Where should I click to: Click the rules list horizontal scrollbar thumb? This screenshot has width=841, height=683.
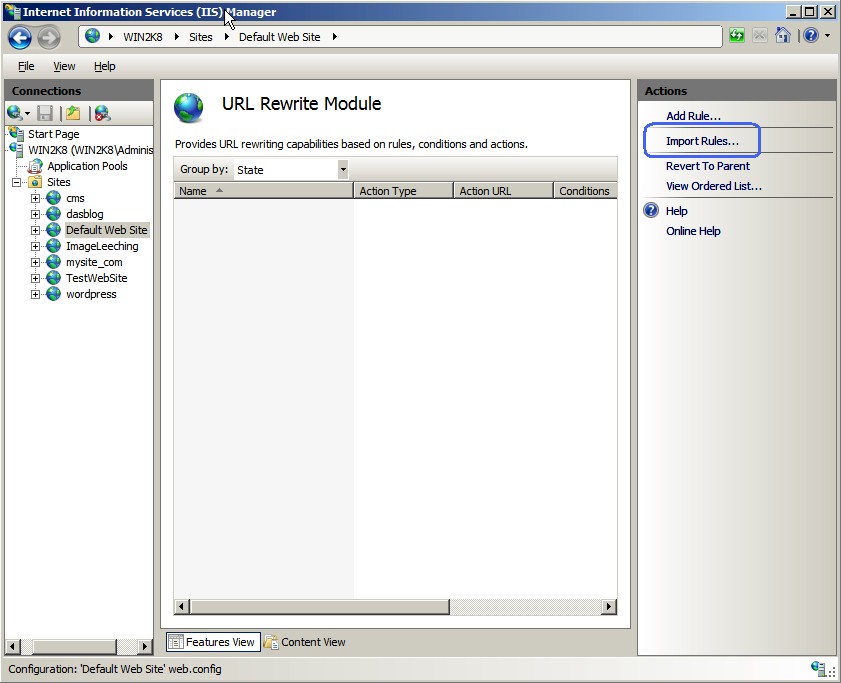coord(319,607)
